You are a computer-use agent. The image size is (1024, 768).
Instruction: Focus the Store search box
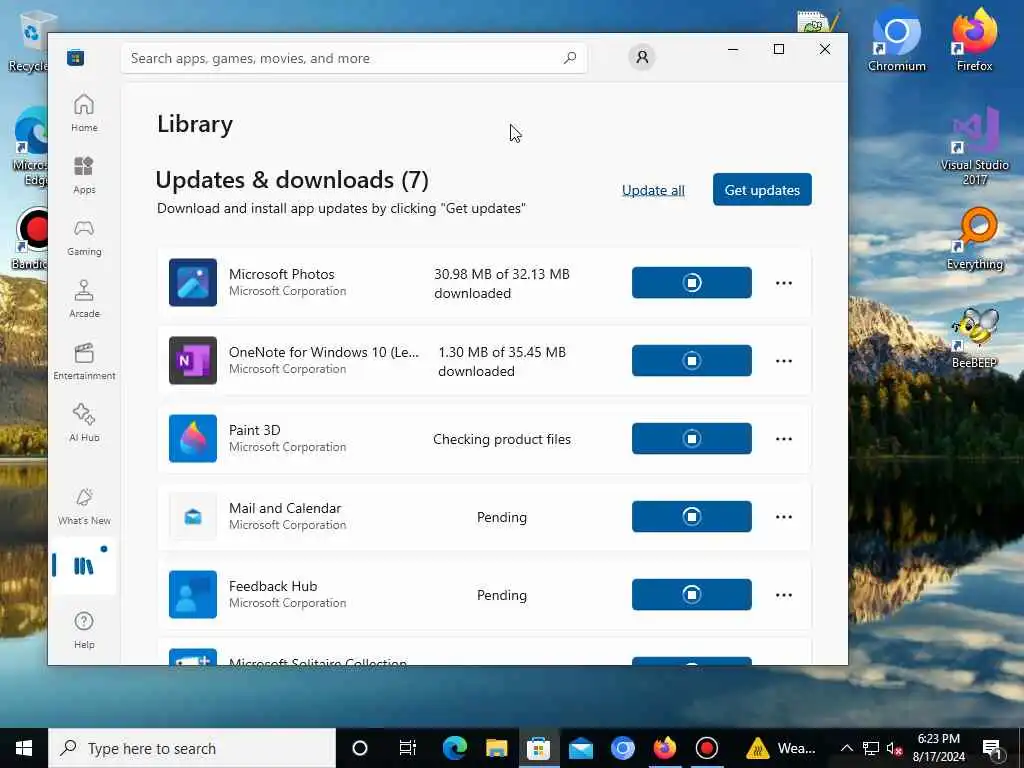click(353, 58)
